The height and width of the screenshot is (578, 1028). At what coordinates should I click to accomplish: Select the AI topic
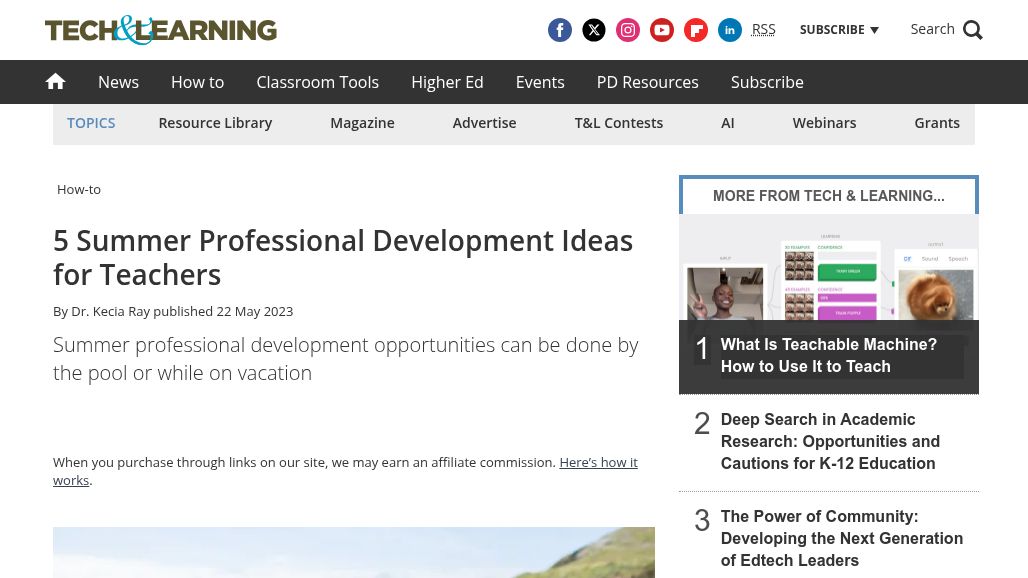[727, 123]
